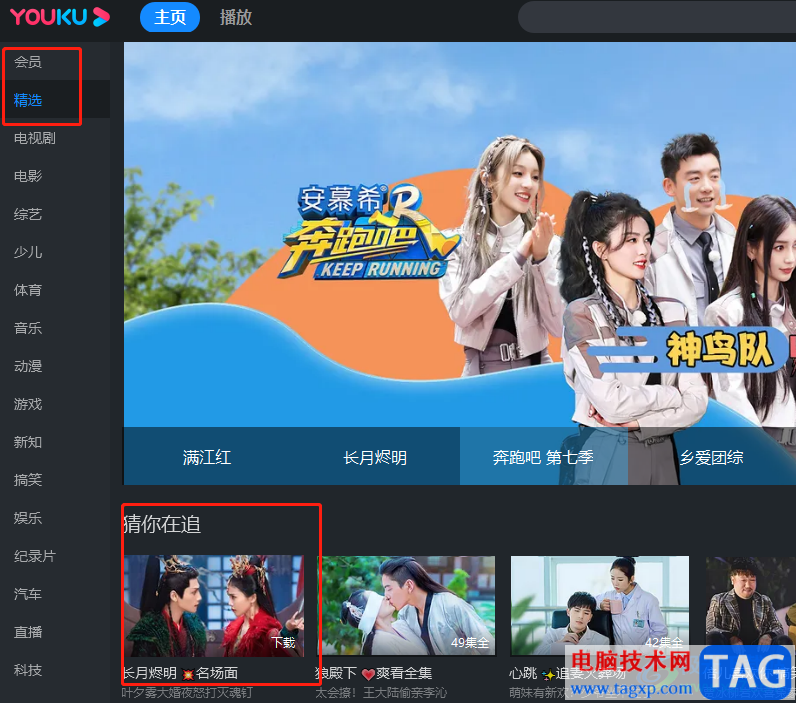Switch to the 主页 tab

(170, 17)
